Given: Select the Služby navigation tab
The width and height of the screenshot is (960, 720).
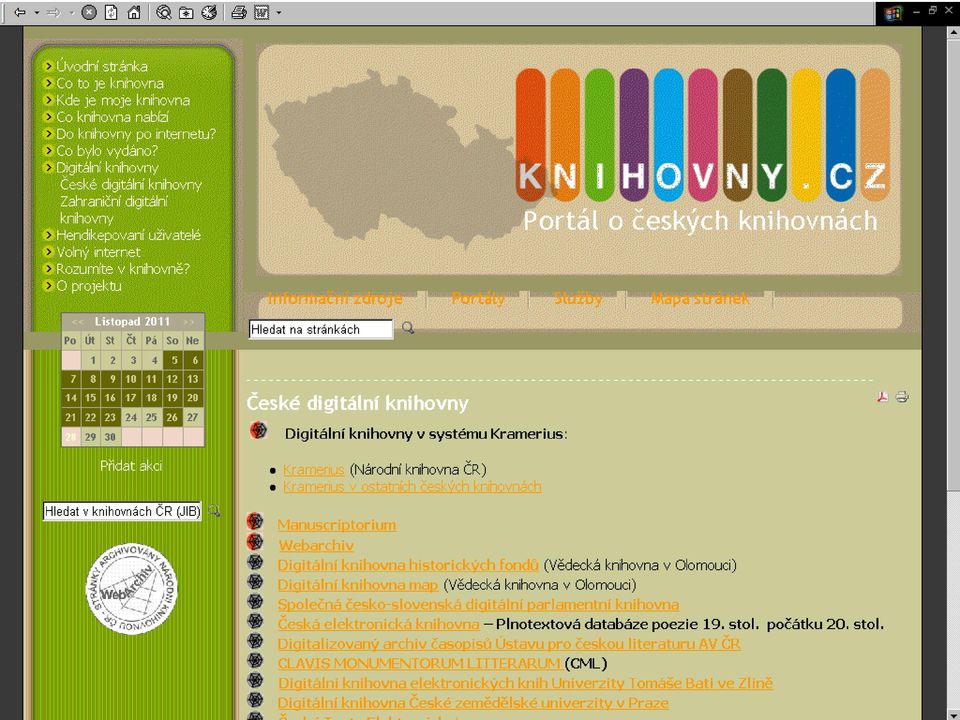Looking at the screenshot, I should click(x=578, y=298).
